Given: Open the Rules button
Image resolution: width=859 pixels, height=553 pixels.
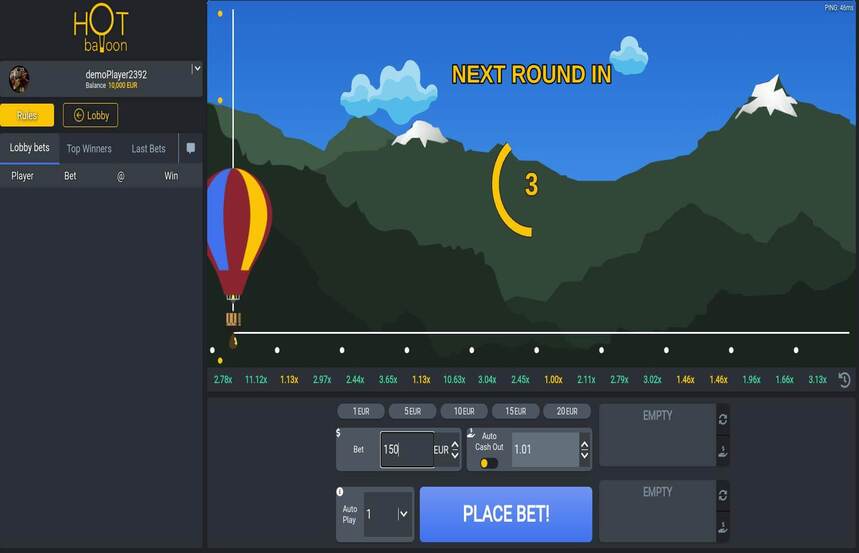Looking at the screenshot, I should 27,115.
